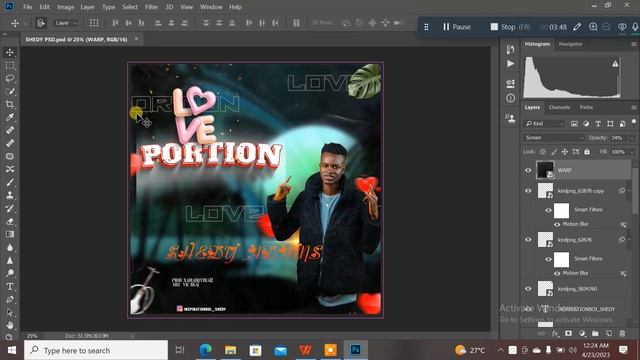Viewport: 640px width, 360px height.
Task: Select the Pen tool
Action: click(x=10, y=300)
